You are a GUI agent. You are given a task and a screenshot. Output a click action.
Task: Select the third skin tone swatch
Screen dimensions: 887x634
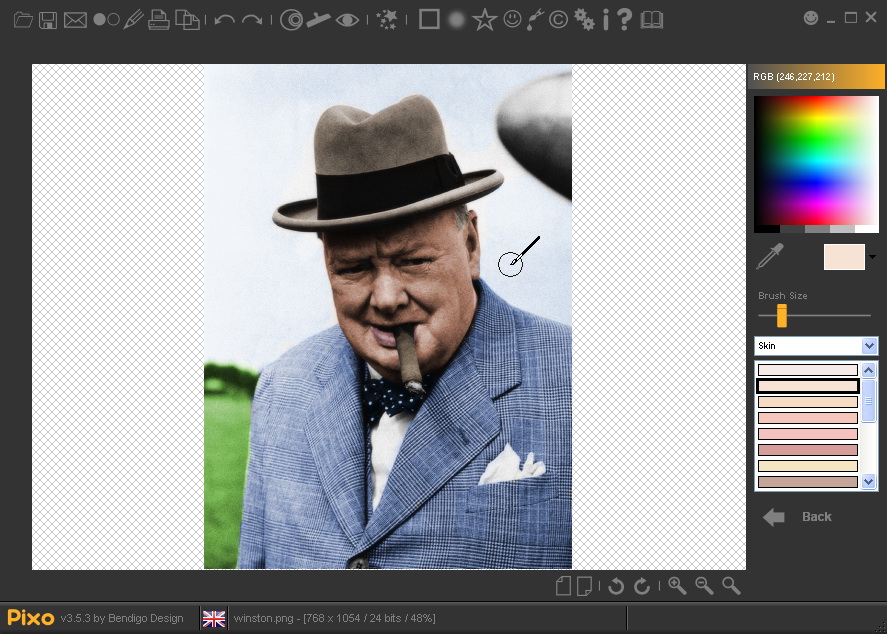[808, 402]
